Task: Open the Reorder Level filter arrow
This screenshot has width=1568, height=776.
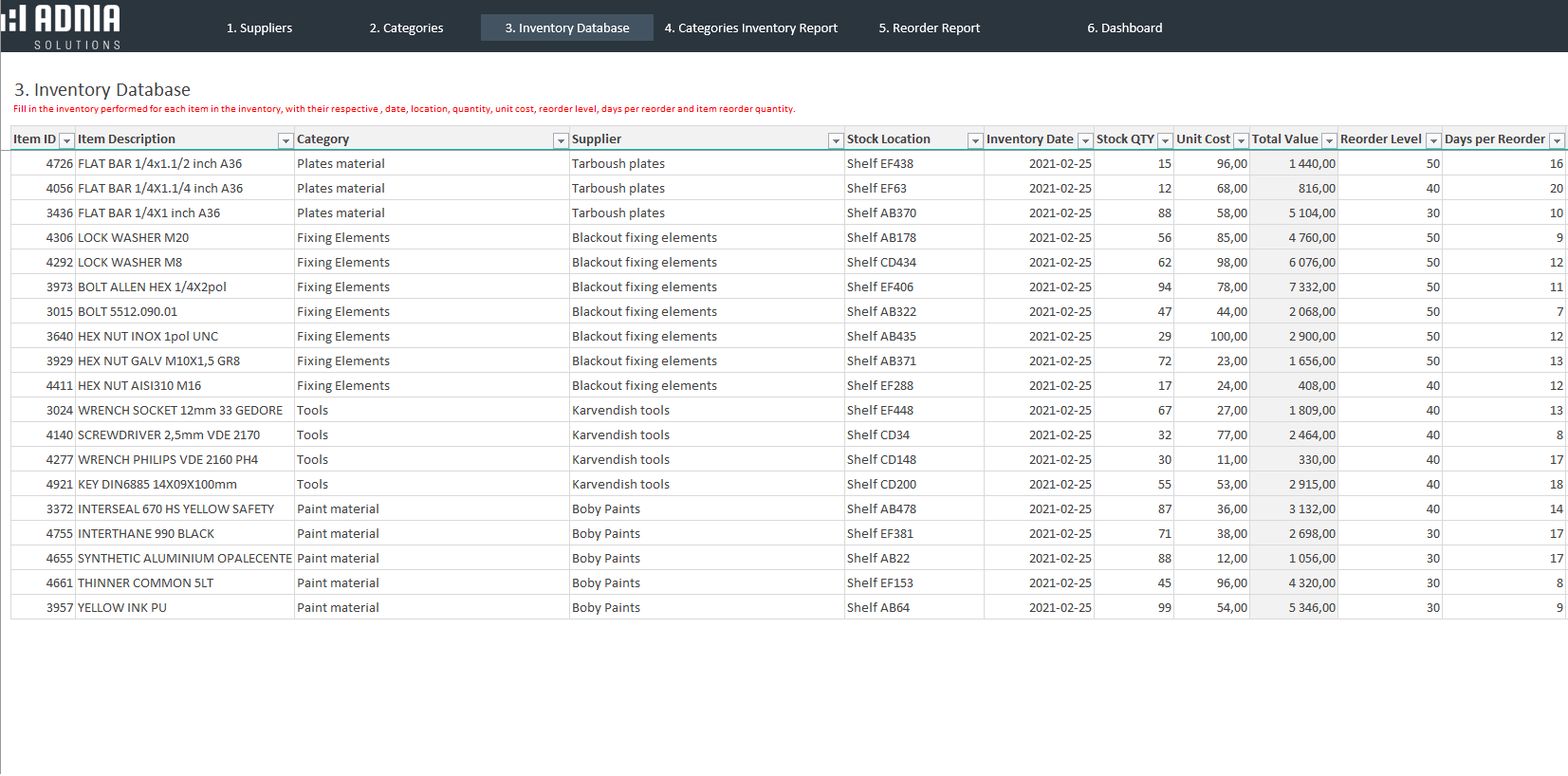Action: [1433, 140]
